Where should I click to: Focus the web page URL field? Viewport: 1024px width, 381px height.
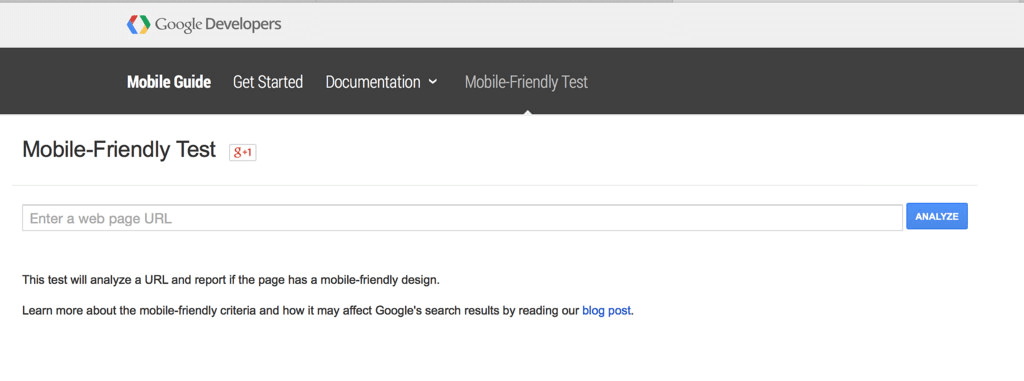pos(462,218)
